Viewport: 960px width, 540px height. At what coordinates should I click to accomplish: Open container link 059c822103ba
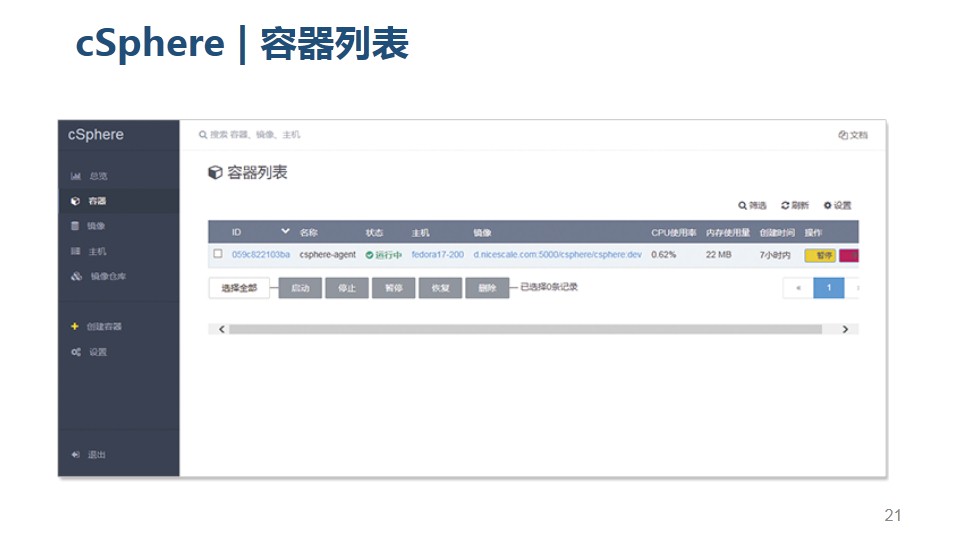click(x=261, y=255)
